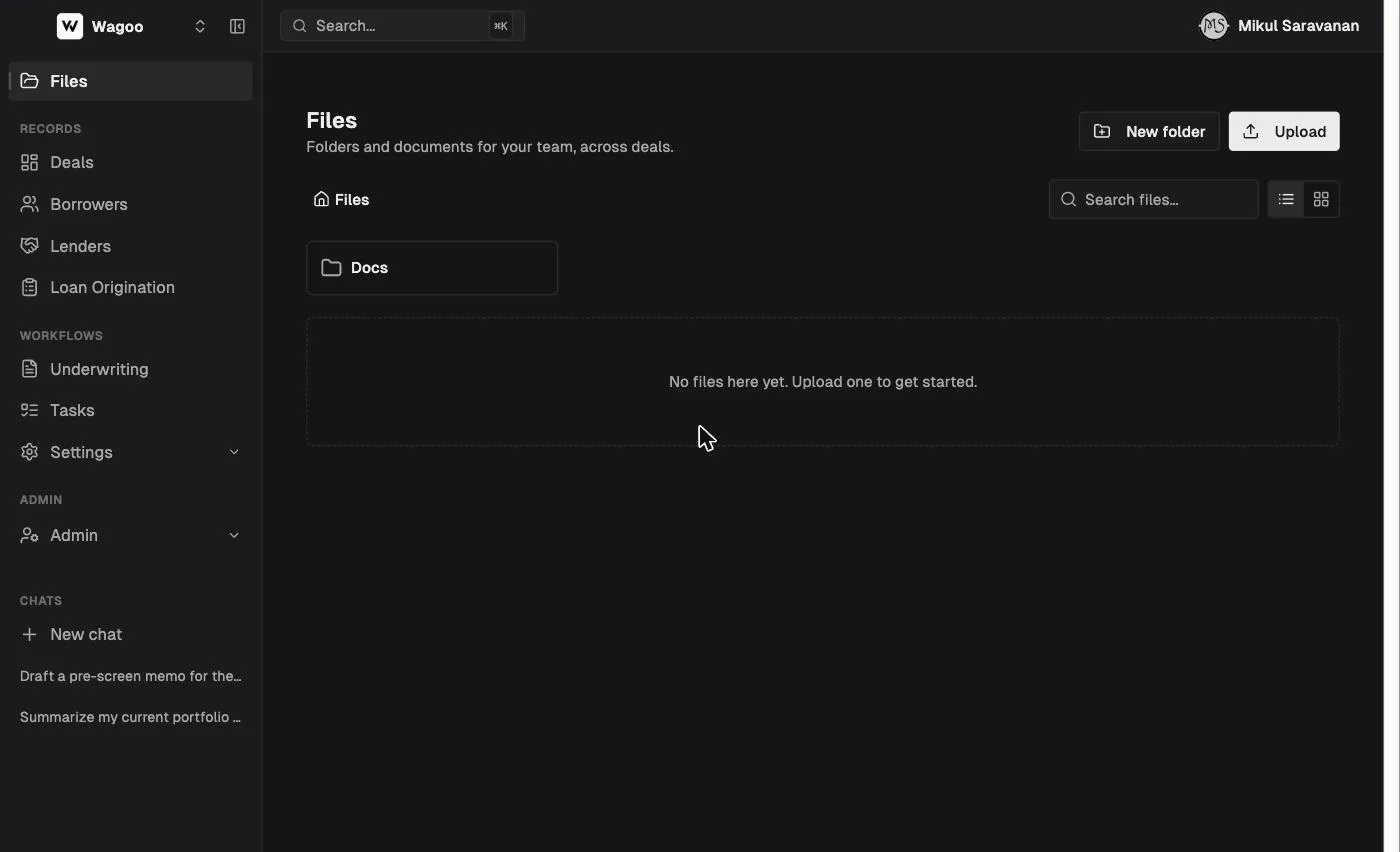Image resolution: width=1400 pixels, height=852 pixels.
Task: Open the Tasks list
Action: [x=130, y=410]
